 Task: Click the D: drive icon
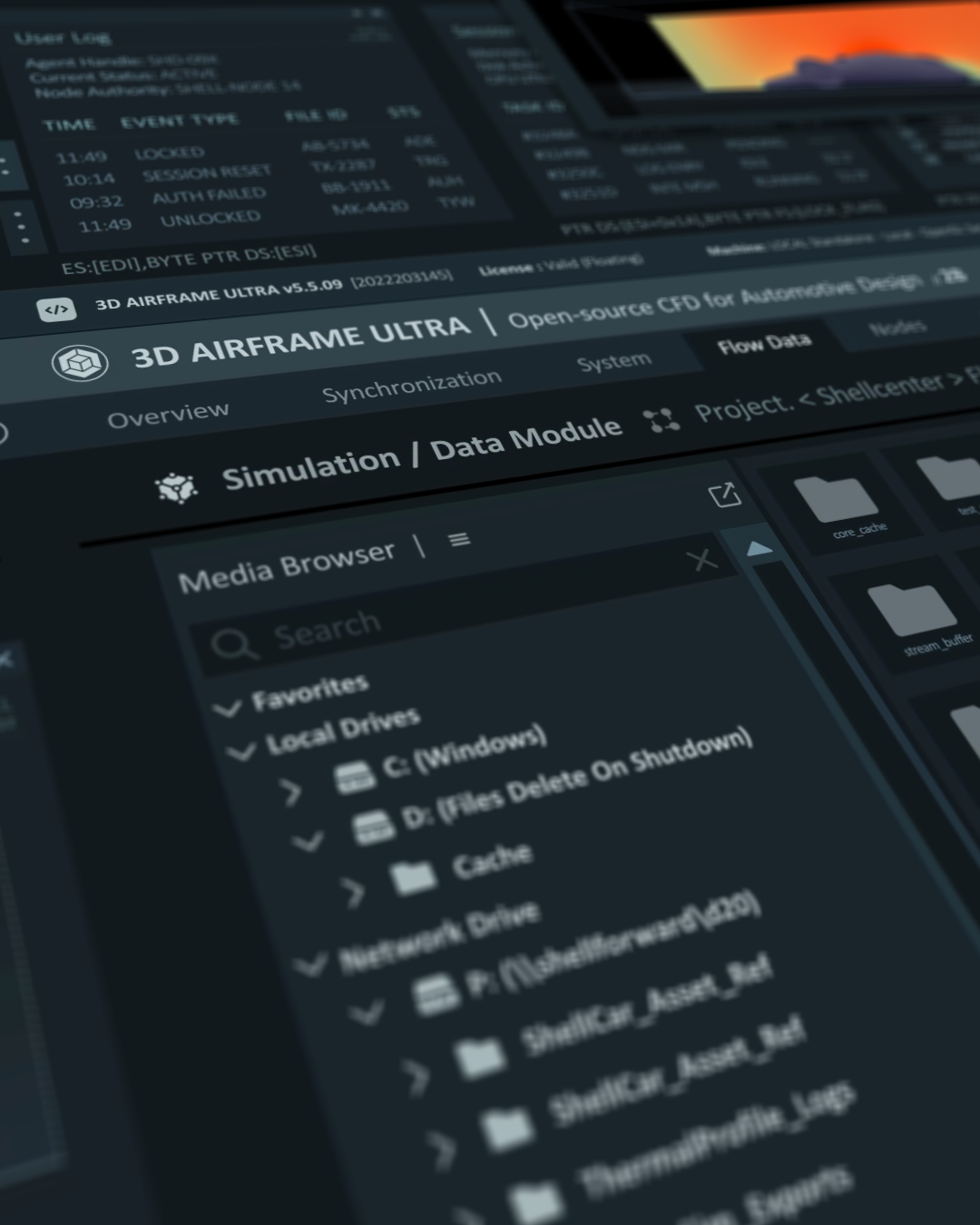[375, 827]
